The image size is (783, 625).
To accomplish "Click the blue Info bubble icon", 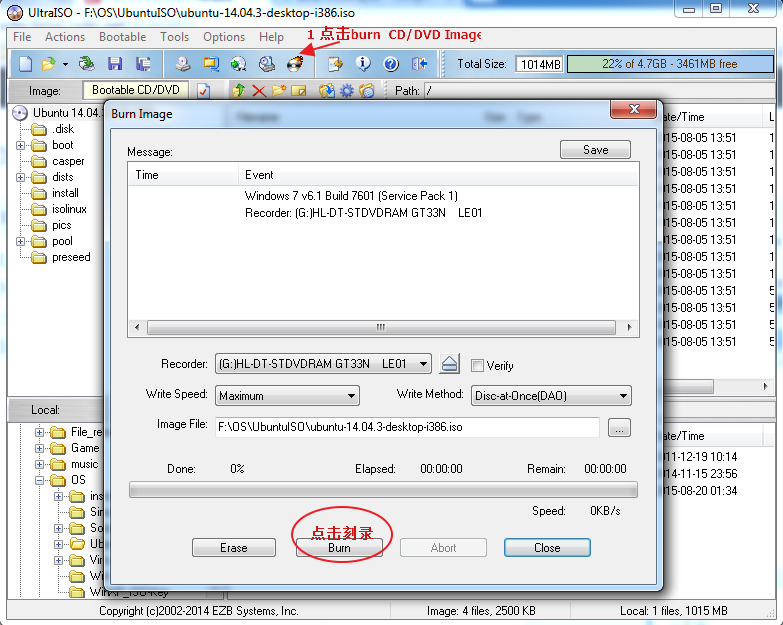I will (x=363, y=64).
